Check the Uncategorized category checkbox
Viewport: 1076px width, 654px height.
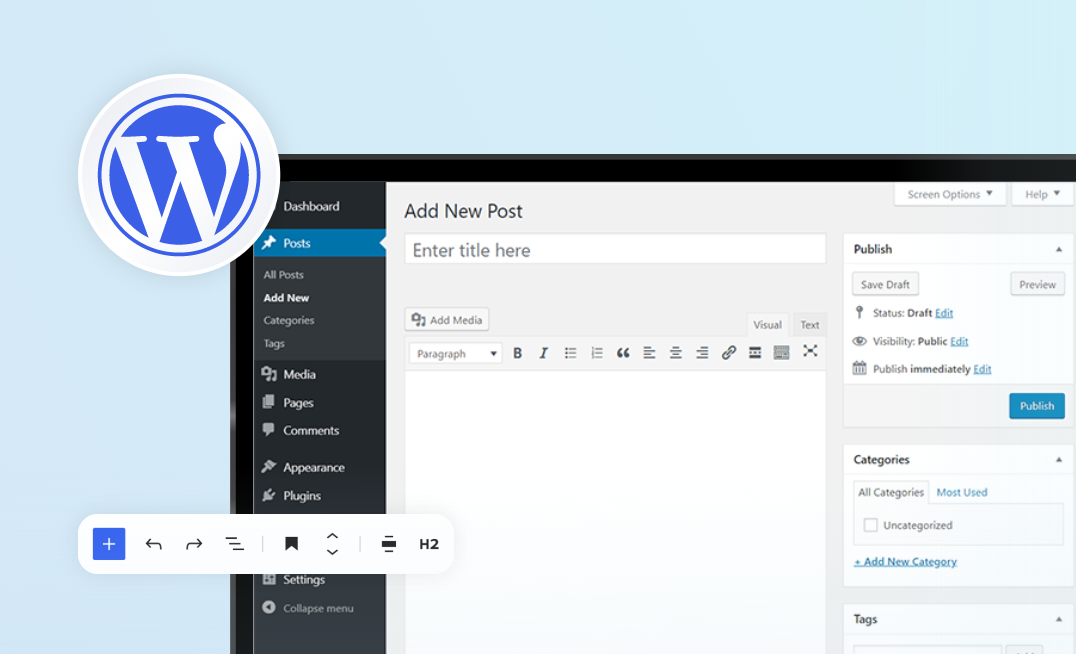pyautogui.click(x=871, y=524)
